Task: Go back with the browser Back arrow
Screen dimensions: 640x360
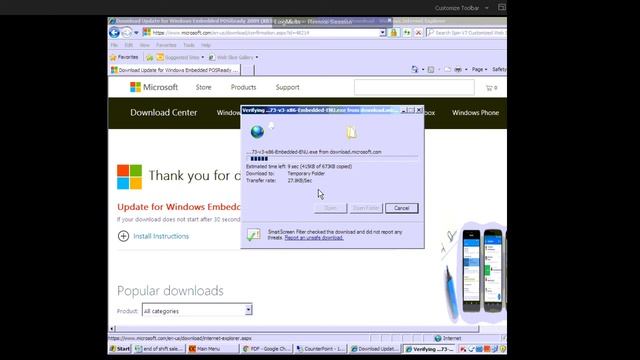Action: pos(114,32)
